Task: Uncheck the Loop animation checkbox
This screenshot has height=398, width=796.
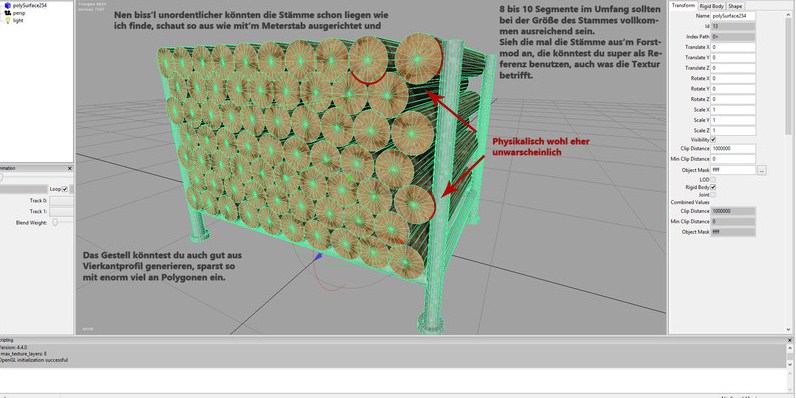Action: [64, 189]
